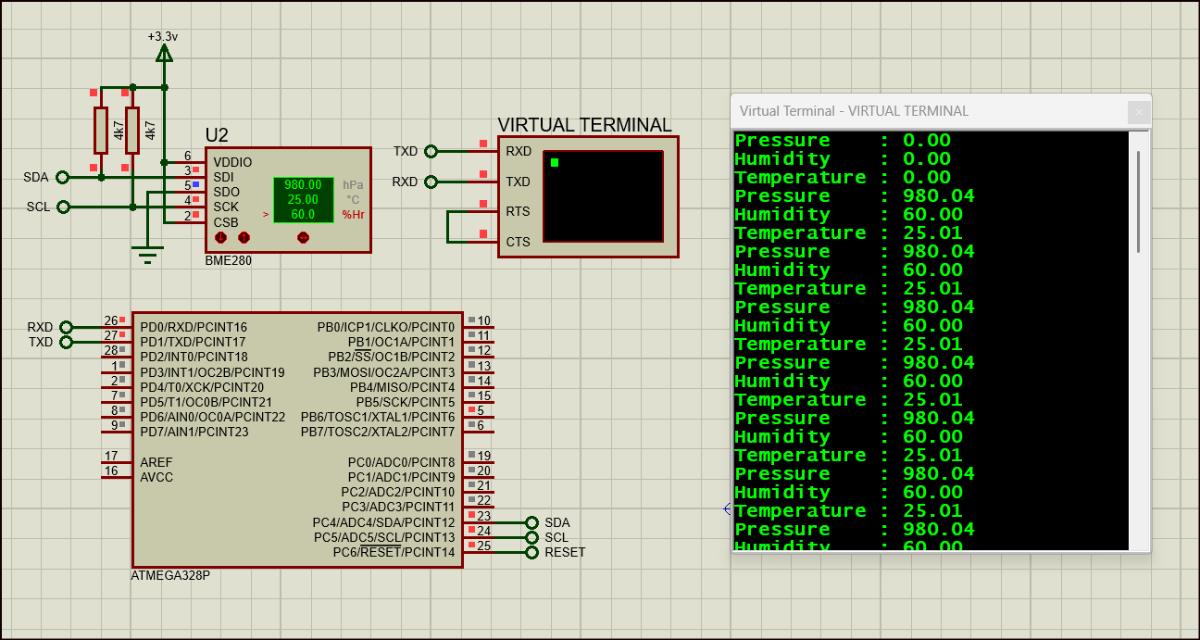Click the RXD terminal on ATmega pin 26
Image resolution: width=1200 pixels, height=640 pixels.
tap(66, 327)
